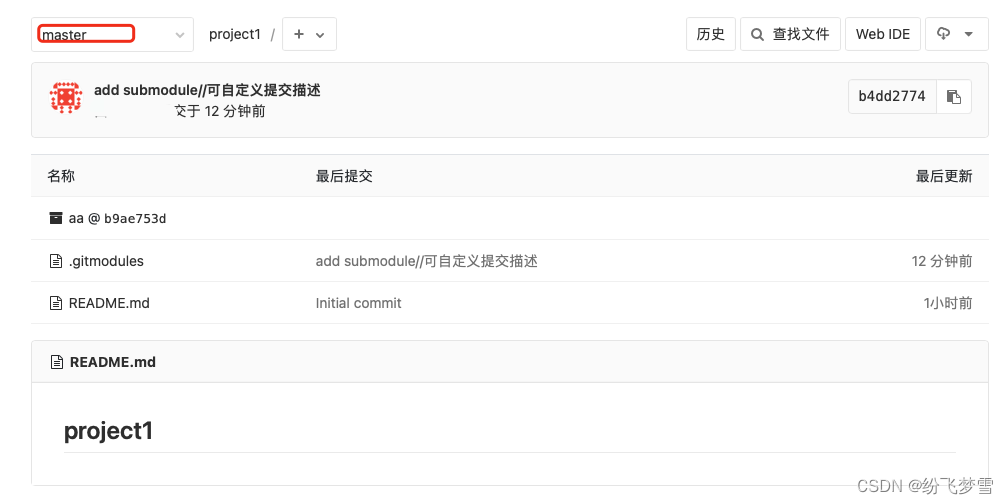This screenshot has width=1008, height=504.
Task: Click the 最后更新 column header
Action: pyautogui.click(x=944, y=176)
